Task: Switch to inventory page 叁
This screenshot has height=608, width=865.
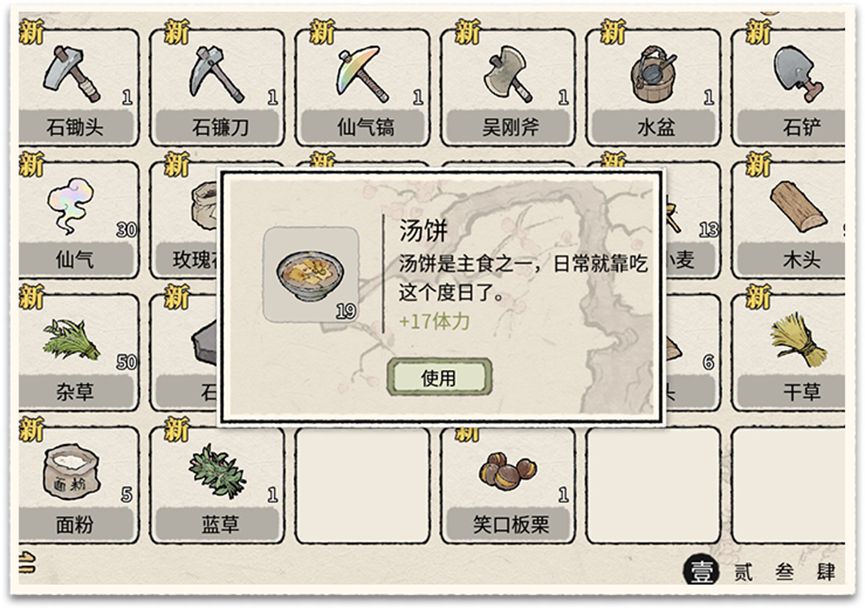Action: coord(784,572)
